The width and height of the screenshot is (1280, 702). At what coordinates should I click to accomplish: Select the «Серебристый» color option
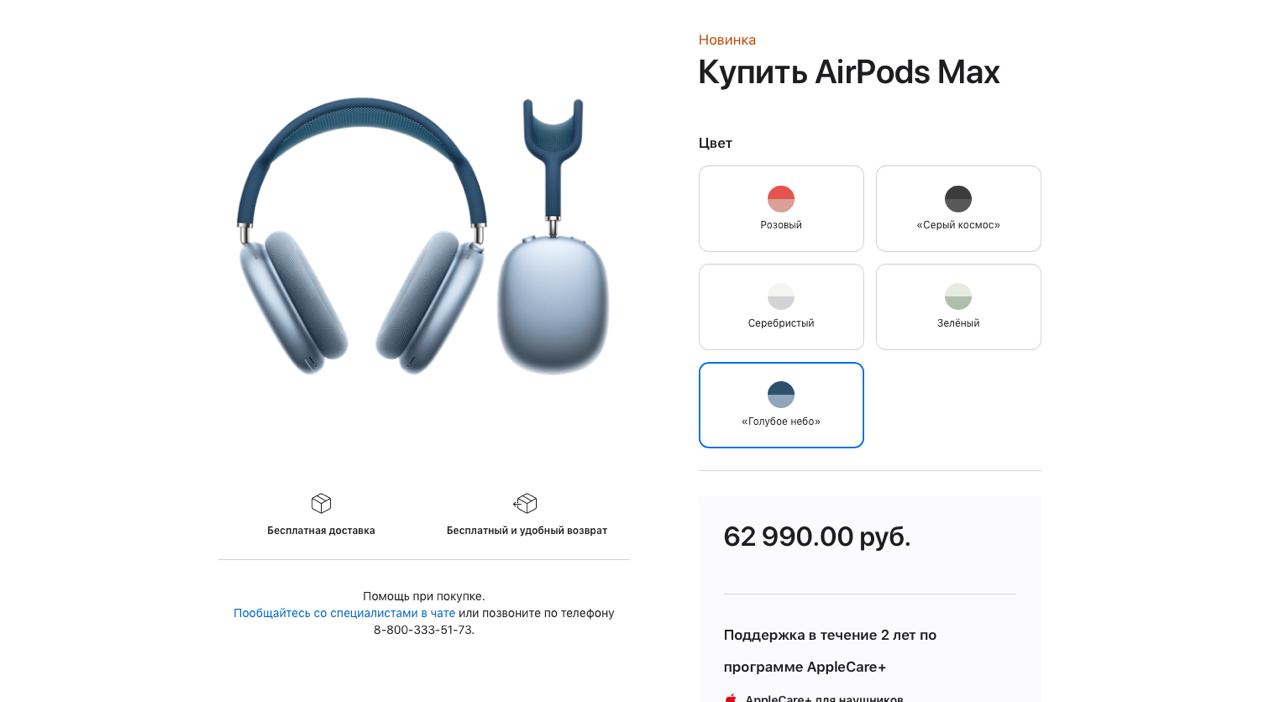[781, 306]
